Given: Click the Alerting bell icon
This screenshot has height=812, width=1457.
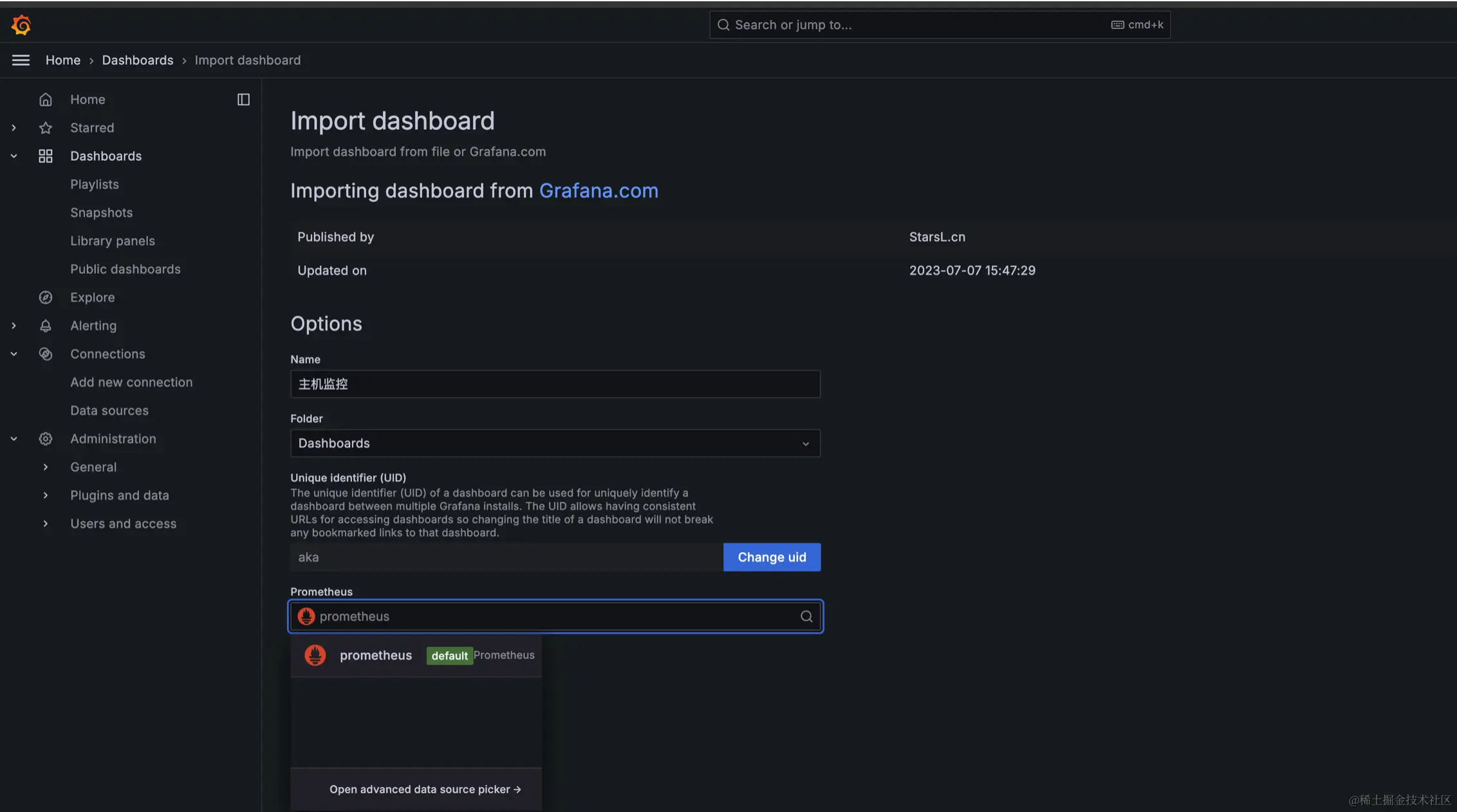Looking at the screenshot, I should [45, 326].
